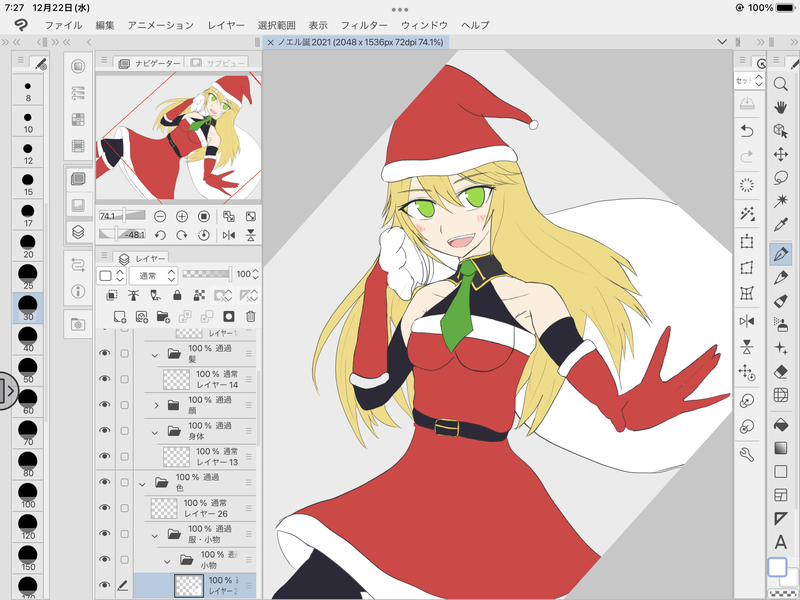800x600 pixels.
Task: Select the Eyedropper tool
Action: coord(780,224)
